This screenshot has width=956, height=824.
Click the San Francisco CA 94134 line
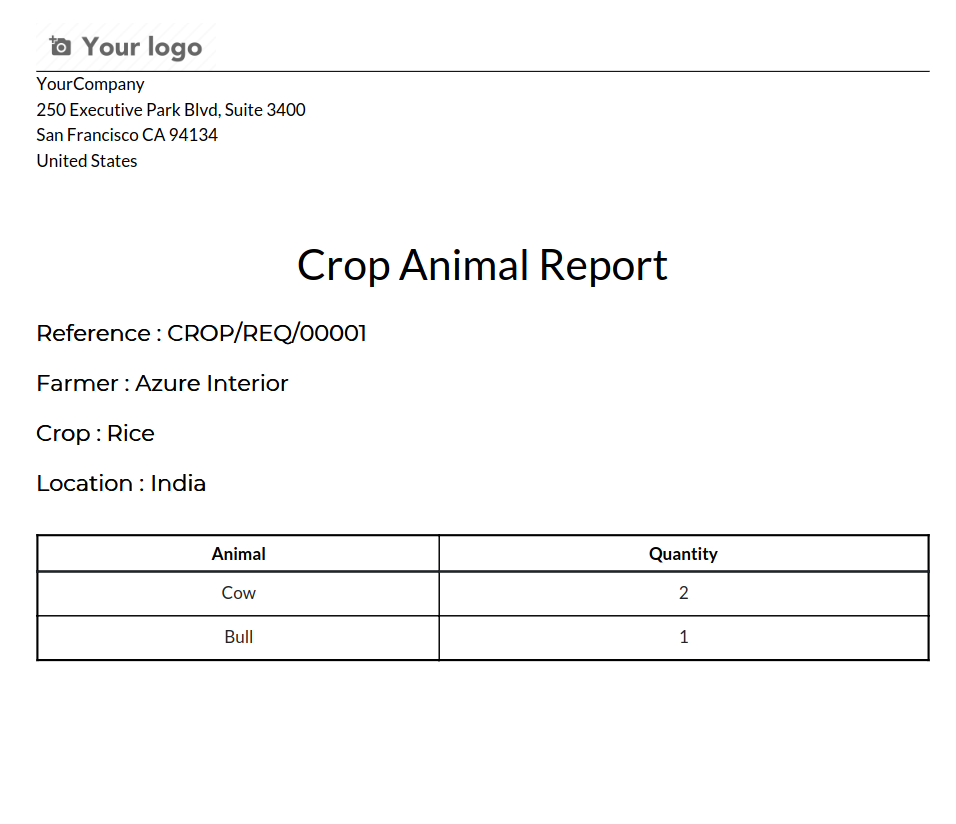(127, 135)
